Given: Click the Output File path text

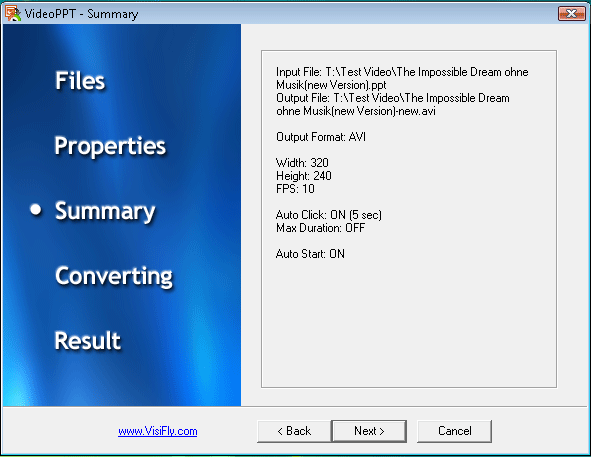Looking at the screenshot, I should pyautogui.click(x=393, y=104).
